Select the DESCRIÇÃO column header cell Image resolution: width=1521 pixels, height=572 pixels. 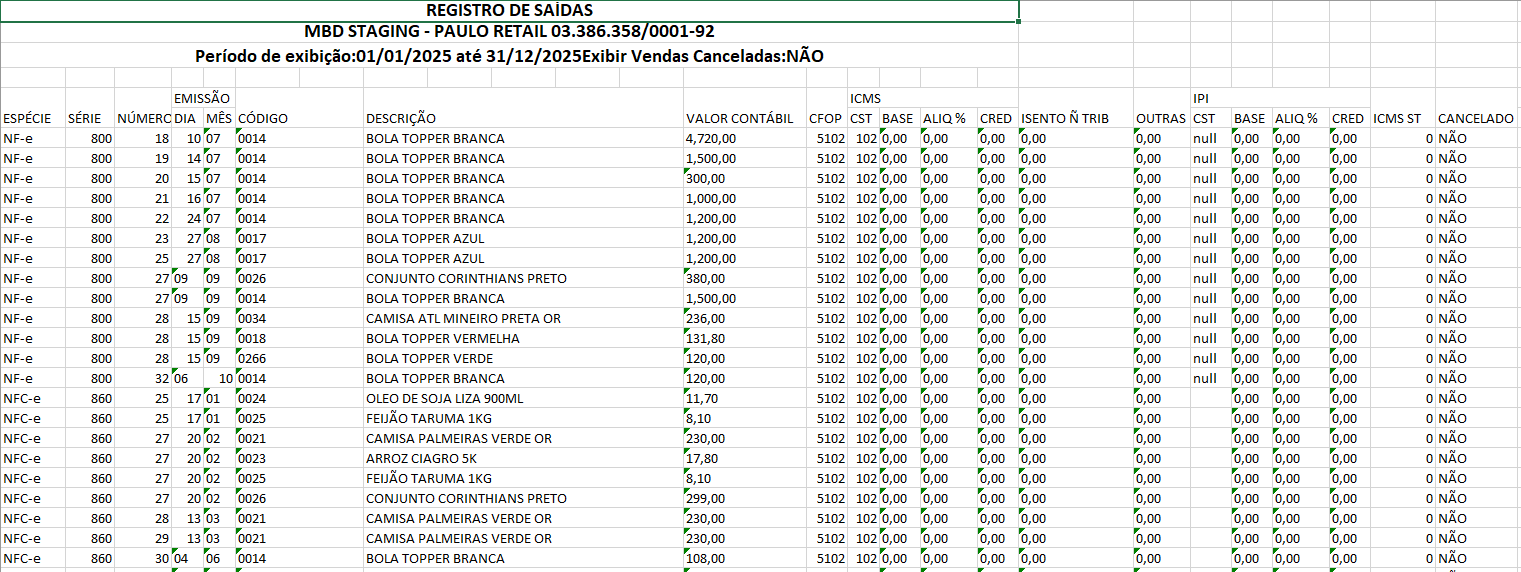point(401,118)
